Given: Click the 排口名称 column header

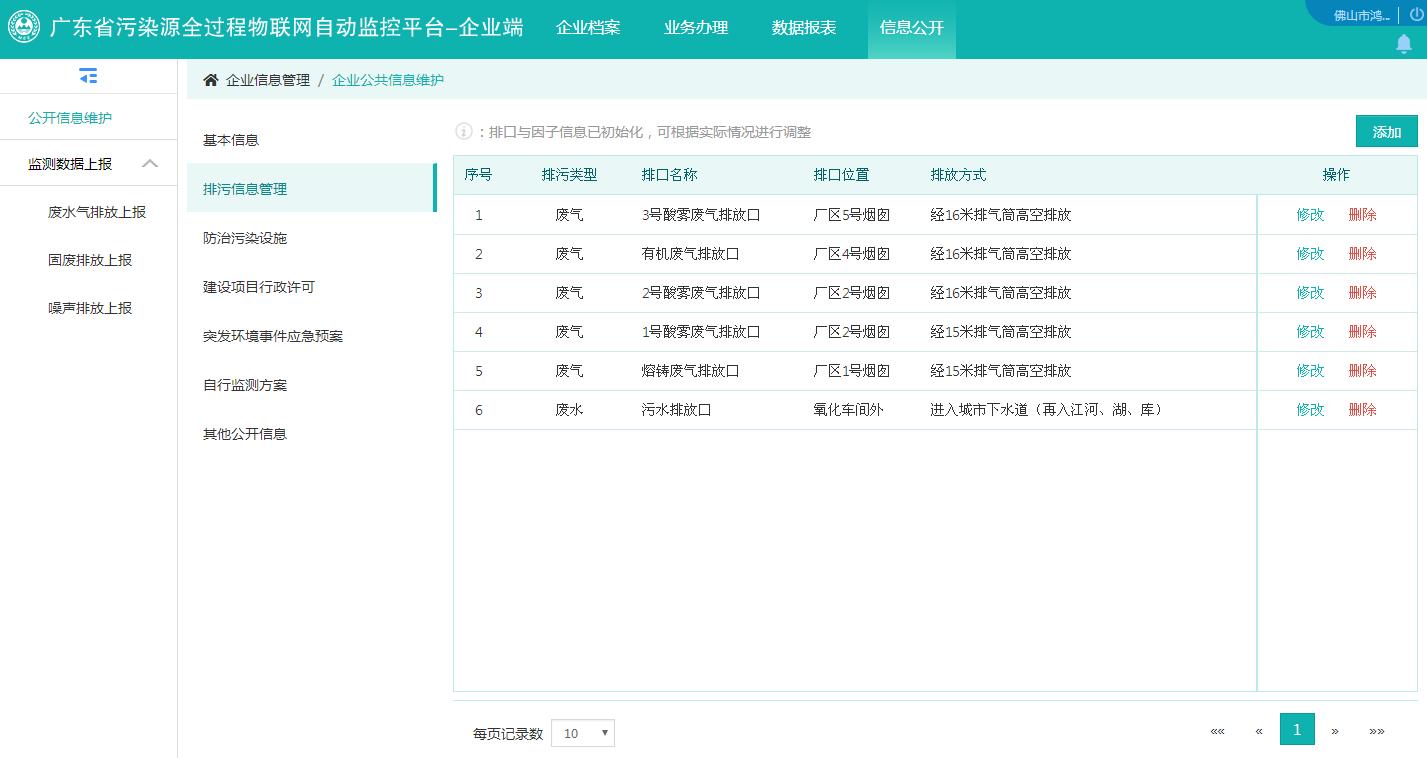Looking at the screenshot, I should point(669,175).
